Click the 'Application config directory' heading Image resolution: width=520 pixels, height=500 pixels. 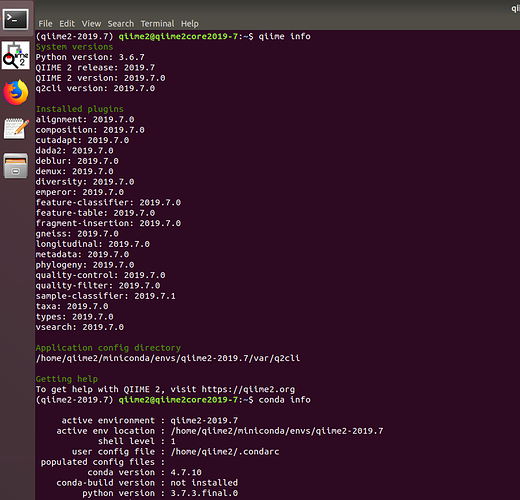pos(108,348)
